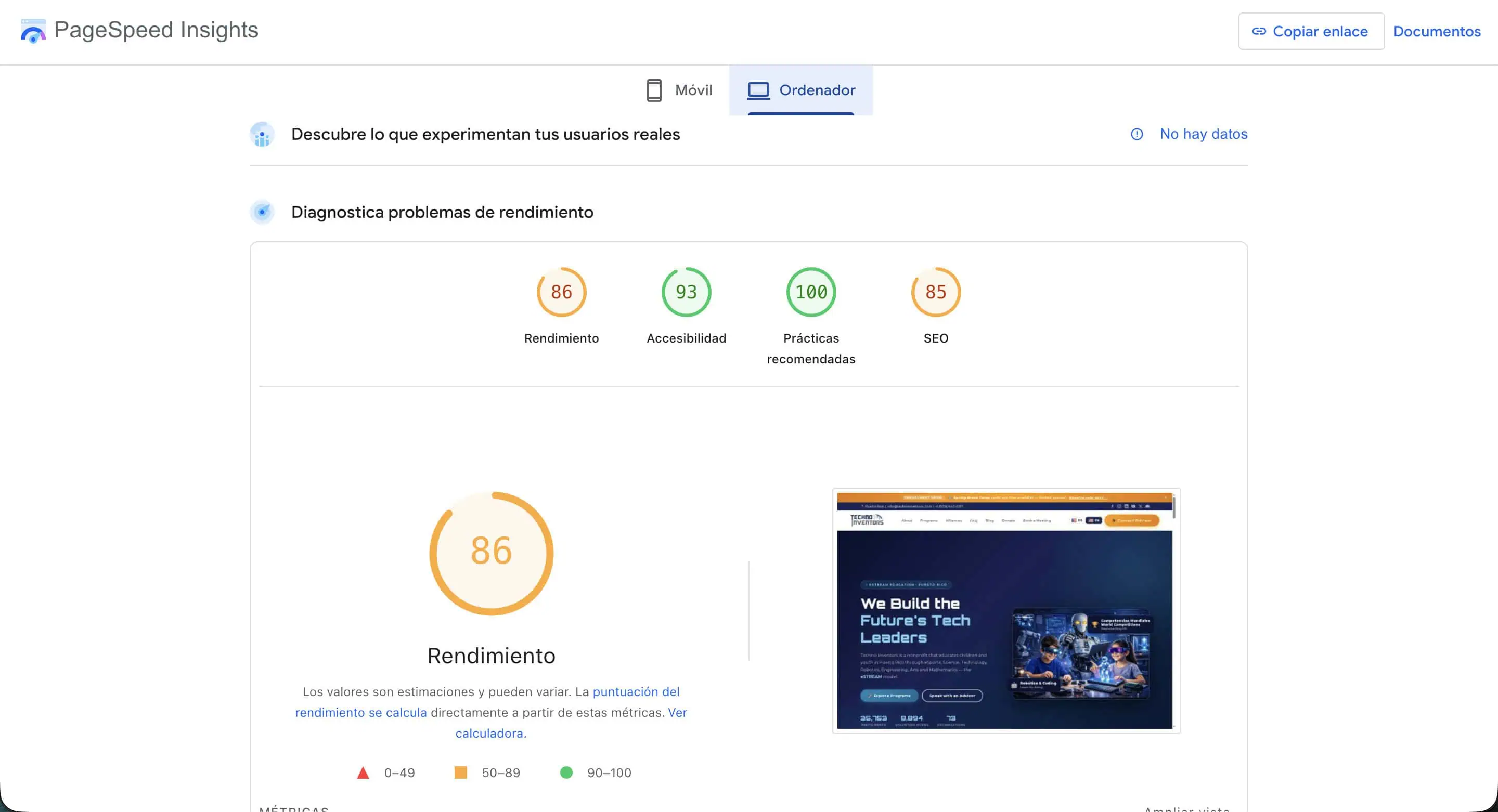Click the monitor icon next to Ordenador

pyautogui.click(x=758, y=90)
